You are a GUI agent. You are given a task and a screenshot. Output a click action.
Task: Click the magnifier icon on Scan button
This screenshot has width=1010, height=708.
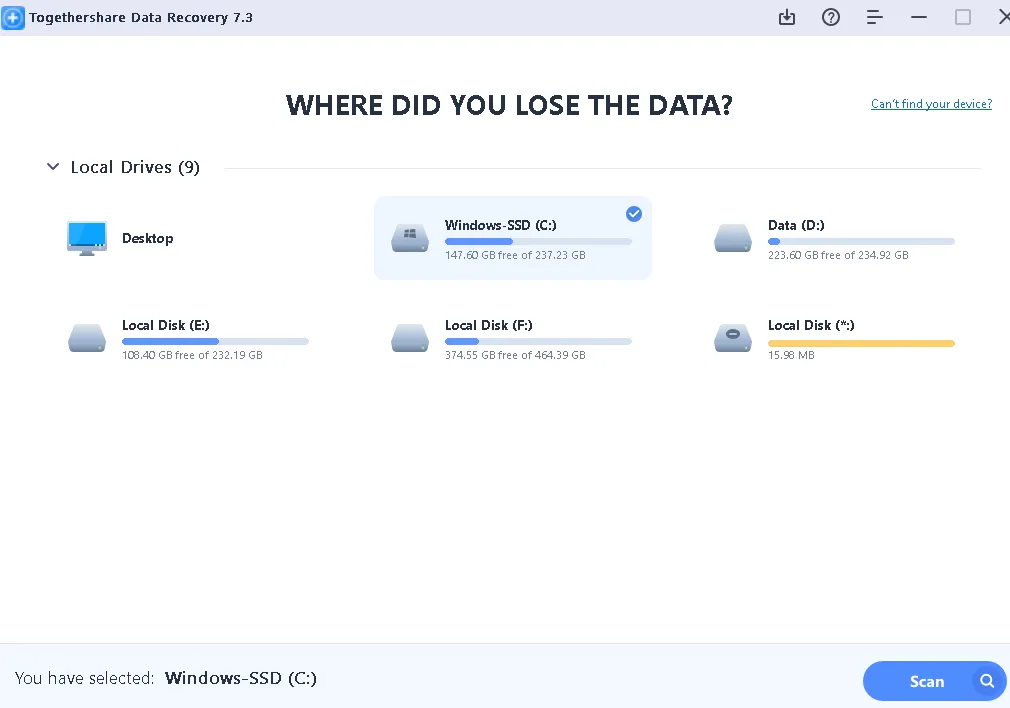coord(987,681)
